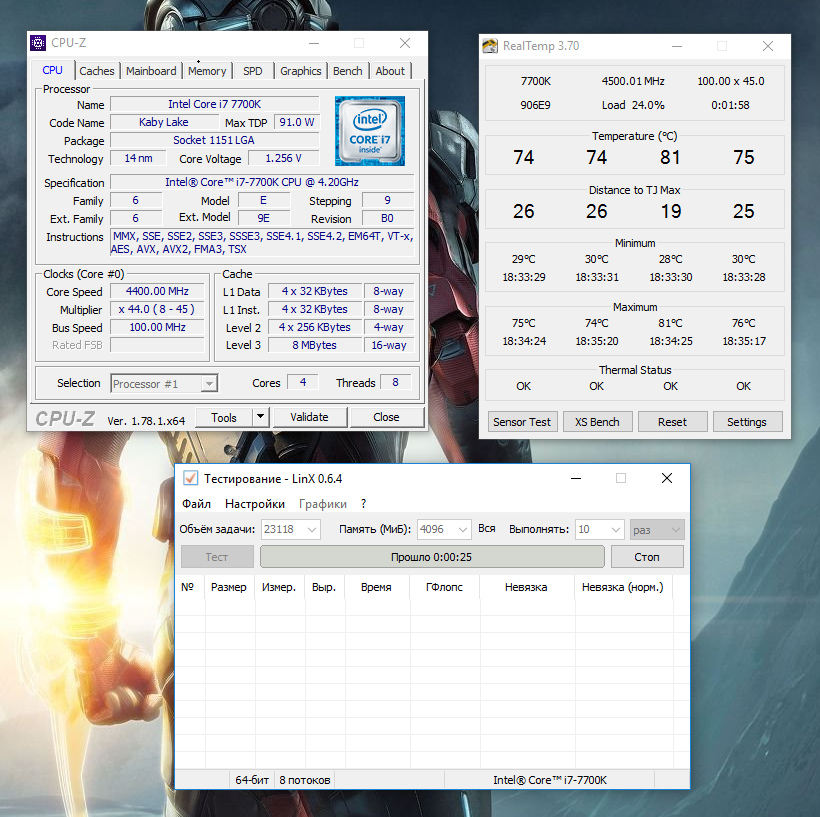Click the Max TDP 91.0 W value
The height and width of the screenshot is (817, 820).
click(x=297, y=122)
